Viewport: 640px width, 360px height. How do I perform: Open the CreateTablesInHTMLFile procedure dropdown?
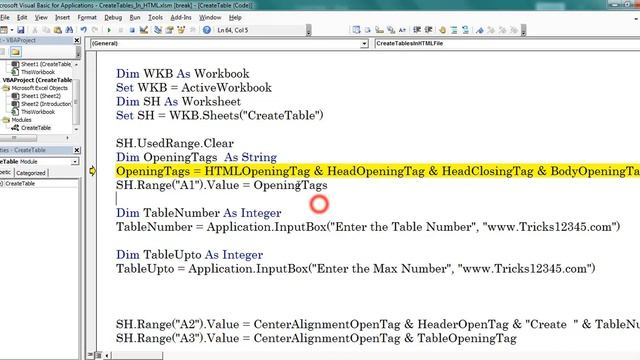click(507, 43)
